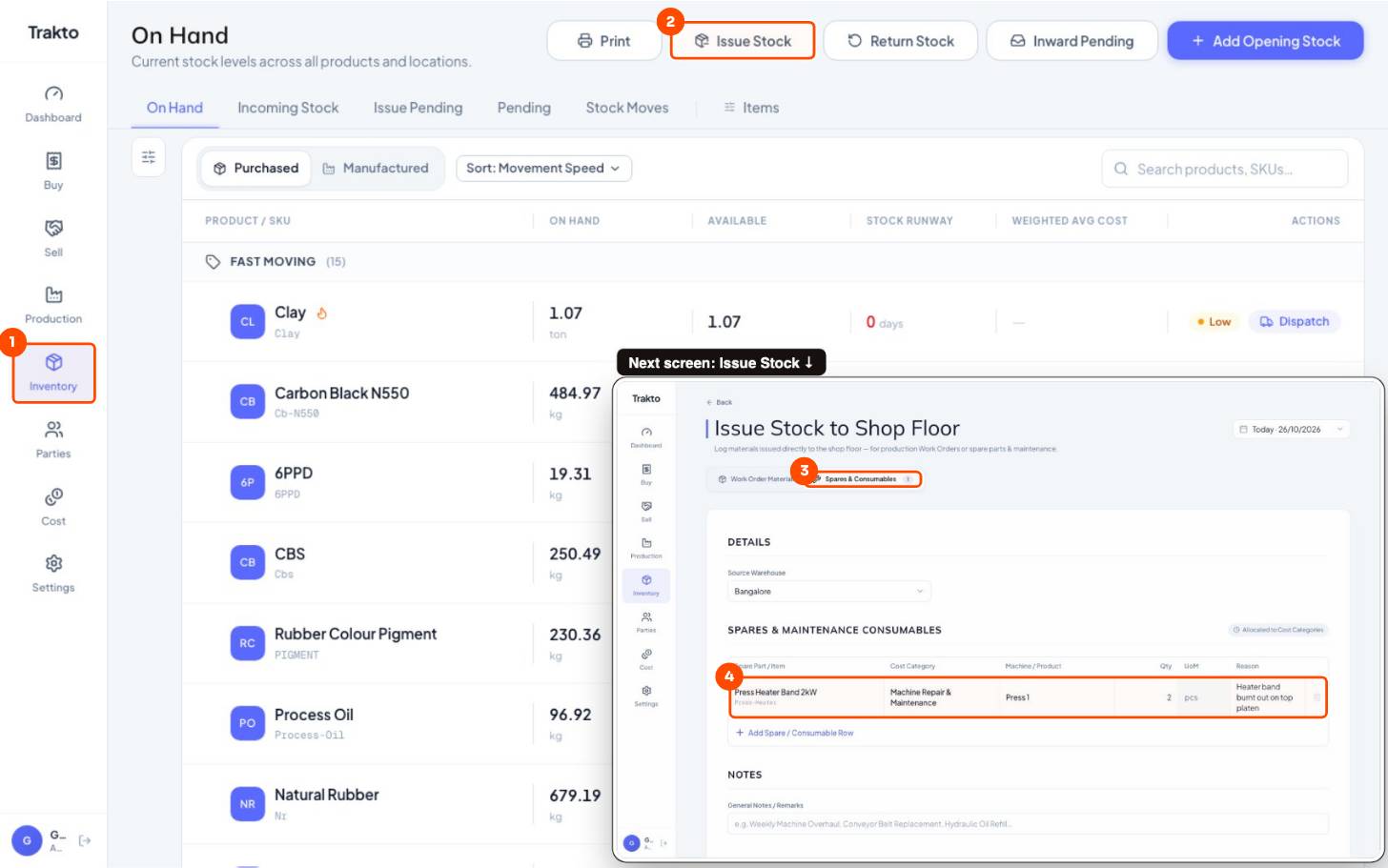Viewport: 1388px width, 868px height.
Task: Click the Low badge on Clay row
Action: click(x=1214, y=322)
